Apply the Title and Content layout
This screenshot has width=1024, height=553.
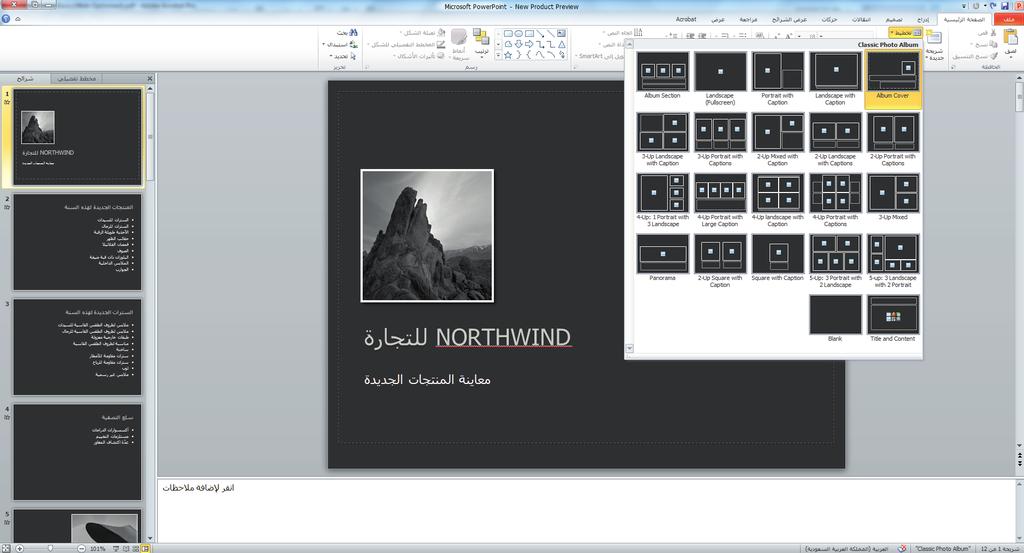click(x=892, y=319)
